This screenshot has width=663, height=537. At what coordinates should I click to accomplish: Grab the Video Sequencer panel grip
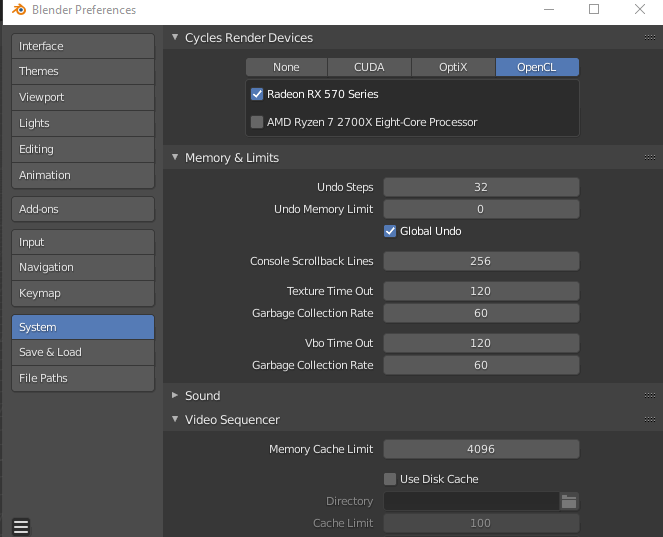pos(649,420)
